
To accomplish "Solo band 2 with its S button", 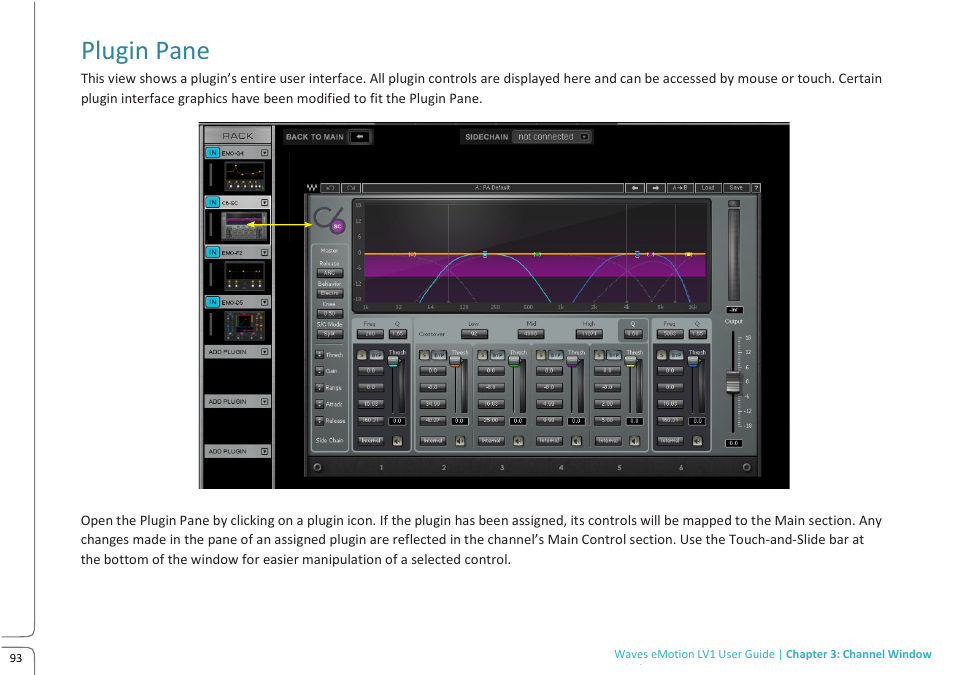I will point(424,355).
